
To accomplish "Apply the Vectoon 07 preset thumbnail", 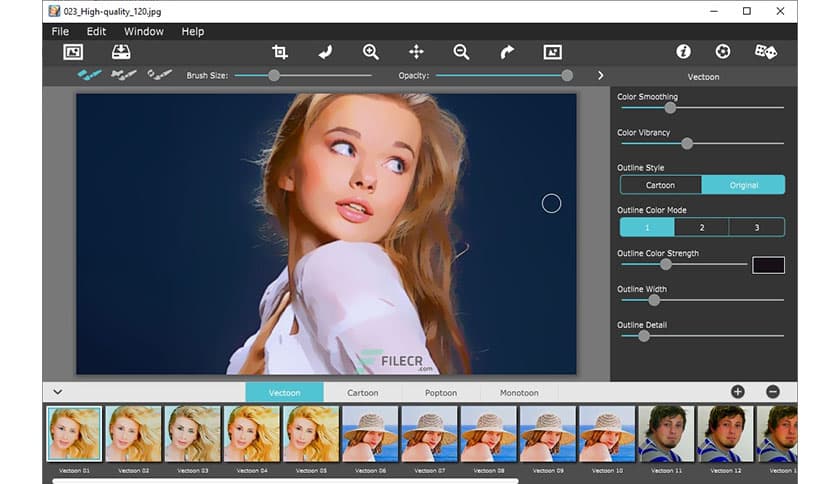I will (x=429, y=433).
